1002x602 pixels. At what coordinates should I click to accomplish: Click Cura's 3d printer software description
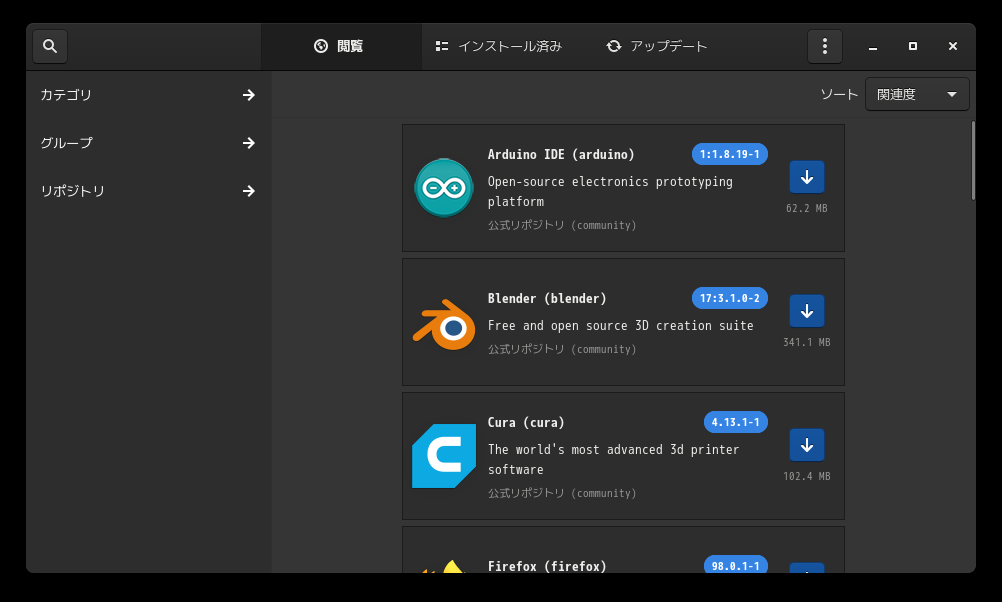[x=613, y=459]
